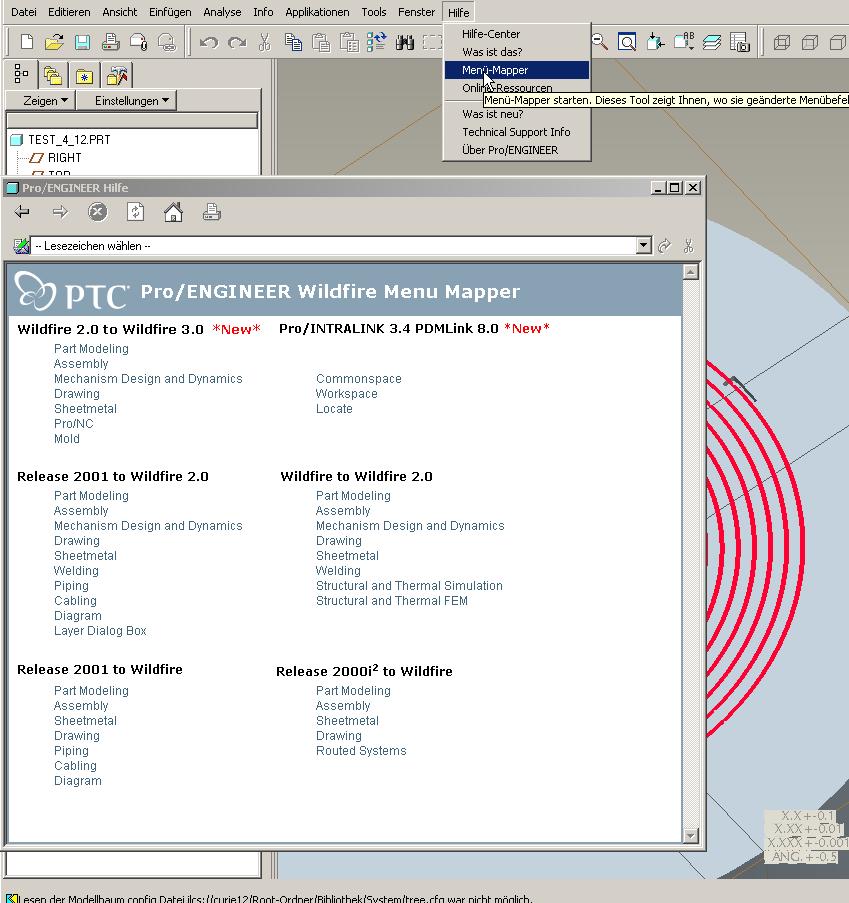849x903 pixels.
Task: Open the Workspace link
Action: (x=346, y=394)
